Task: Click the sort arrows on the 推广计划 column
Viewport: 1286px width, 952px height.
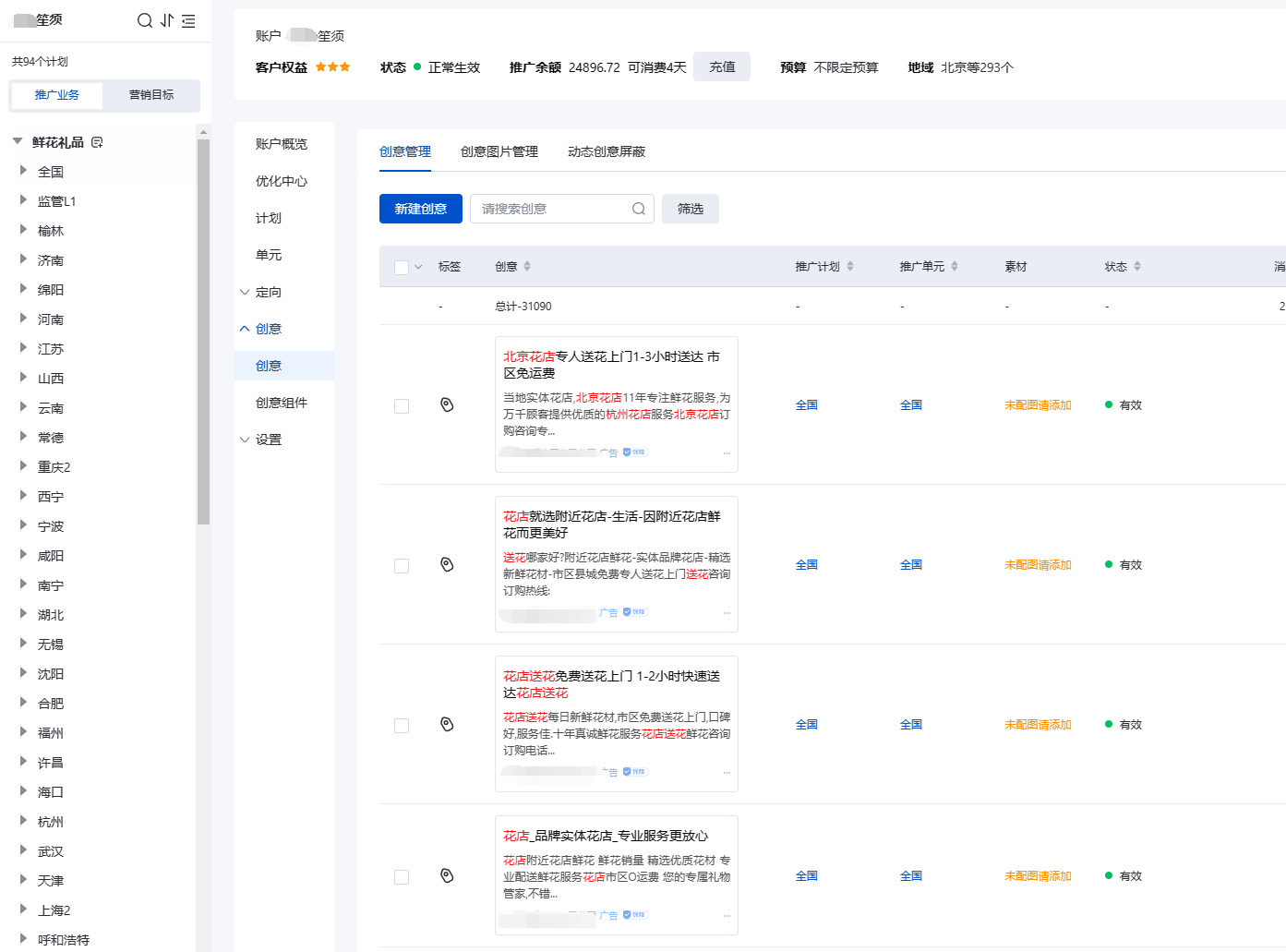Action: 850,266
